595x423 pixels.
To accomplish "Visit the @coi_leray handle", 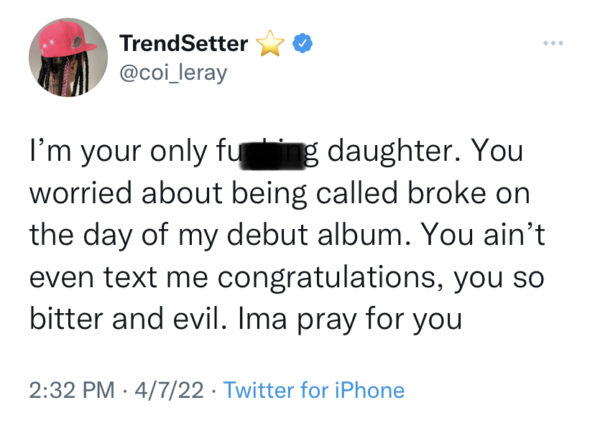I will point(173,72).
